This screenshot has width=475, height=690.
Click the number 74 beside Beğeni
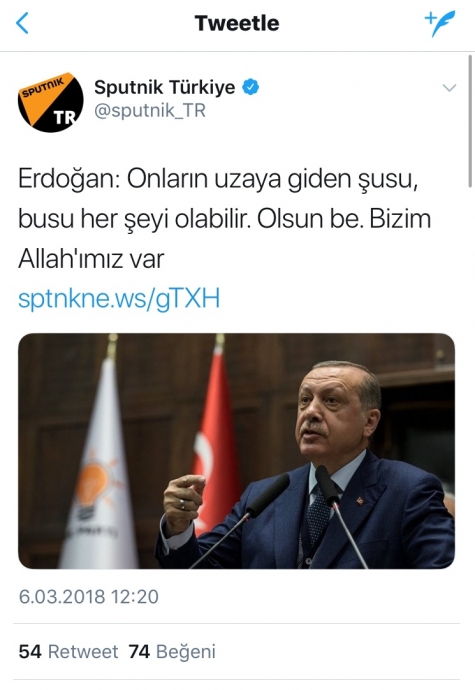139,652
